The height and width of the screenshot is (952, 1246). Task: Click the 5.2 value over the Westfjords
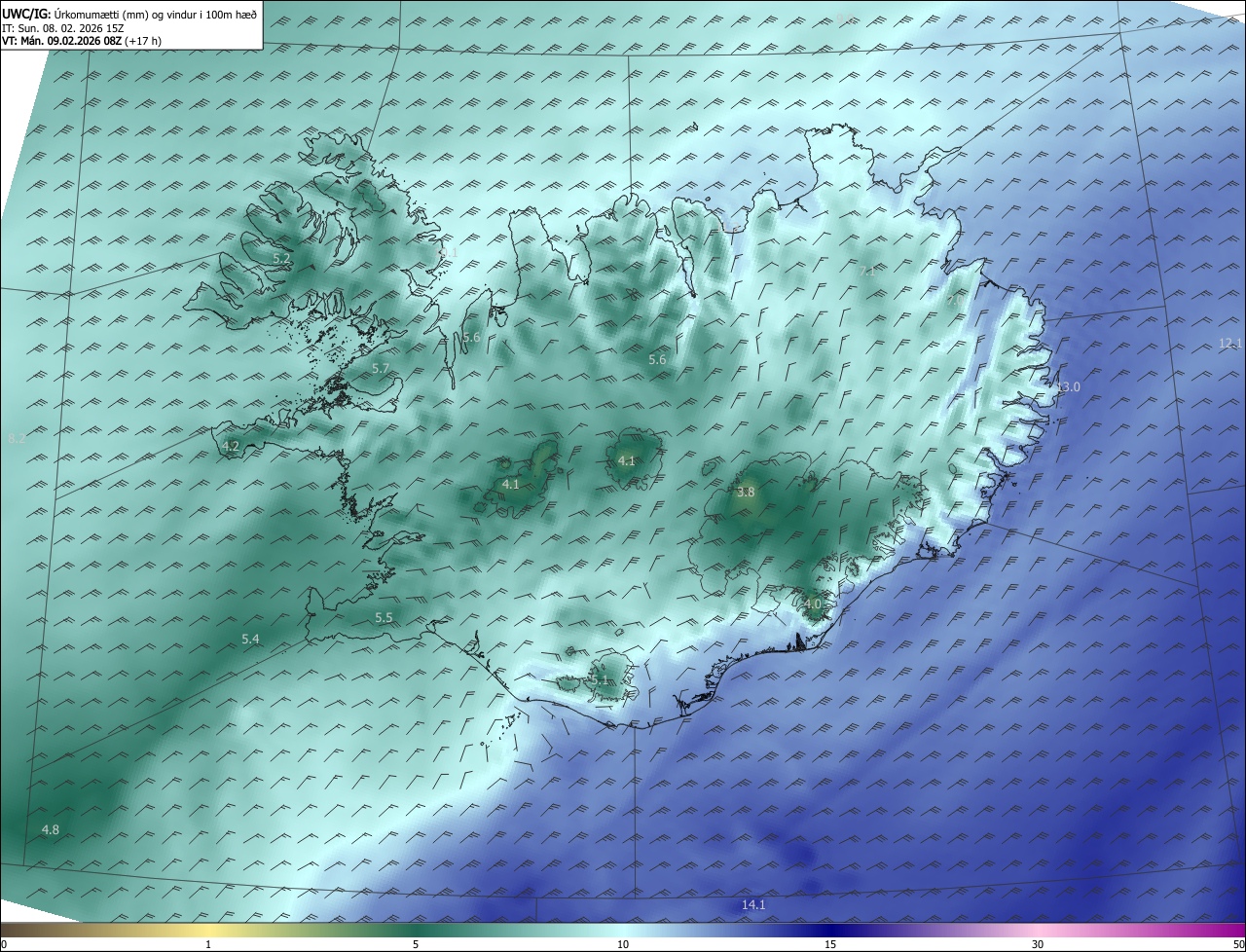tap(281, 258)
